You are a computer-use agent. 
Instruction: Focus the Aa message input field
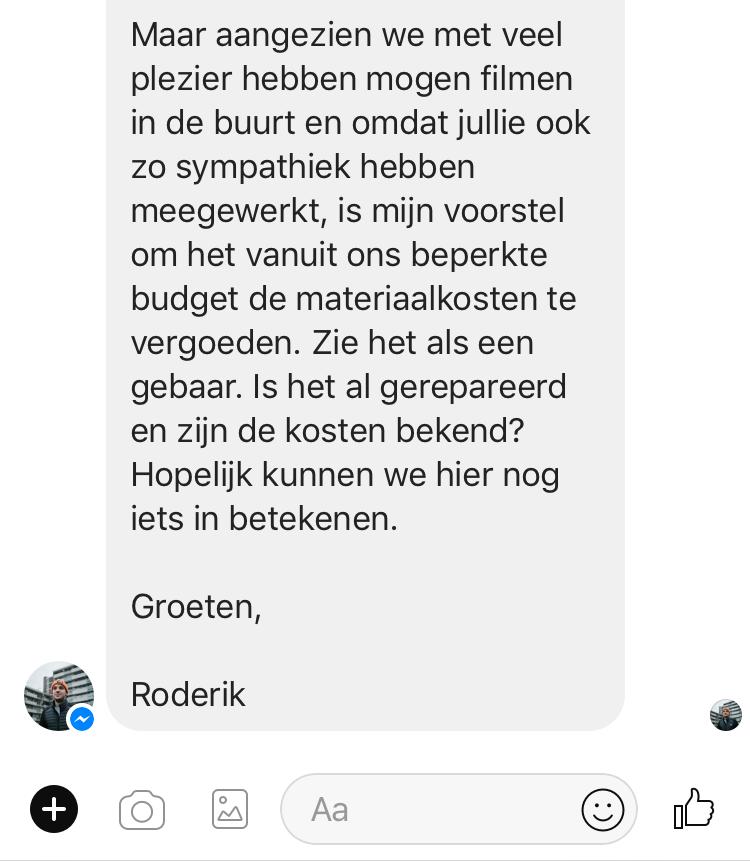[x=431, y=809]
